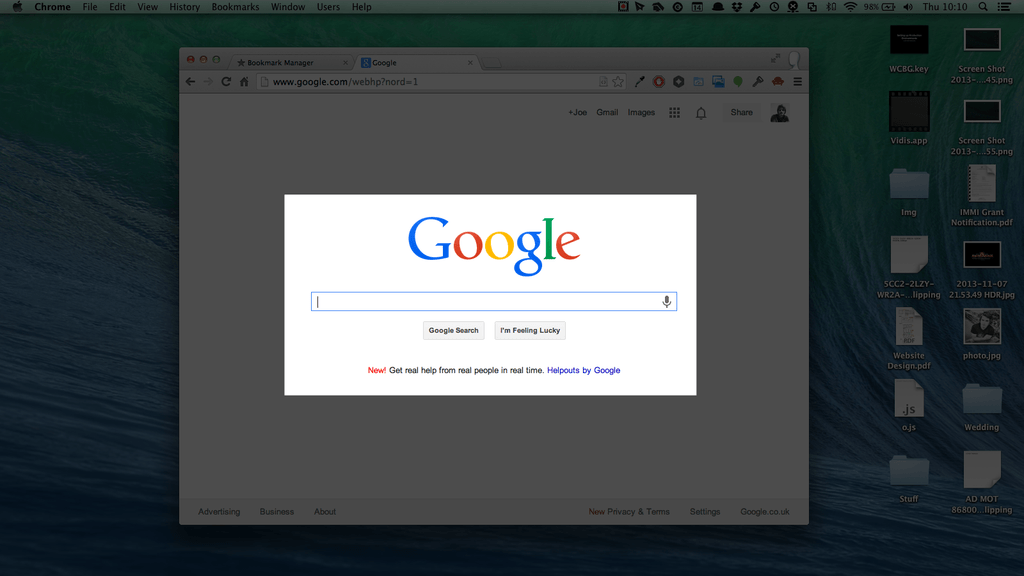1024x576 pixels.
Task: Open the battery status showing 98%
Action: pos(879,7)
